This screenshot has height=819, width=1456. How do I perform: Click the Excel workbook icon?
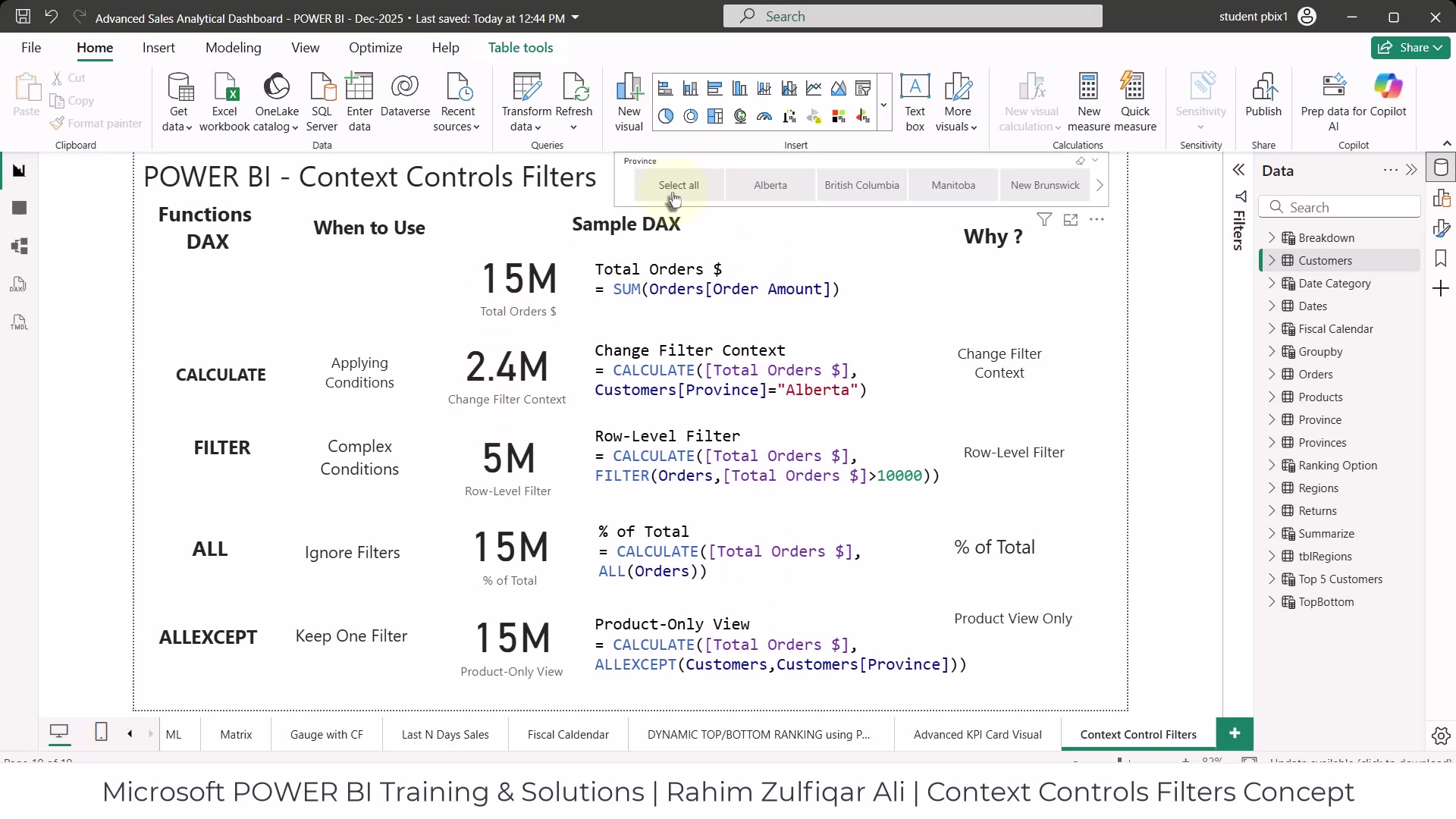(224, 102)
